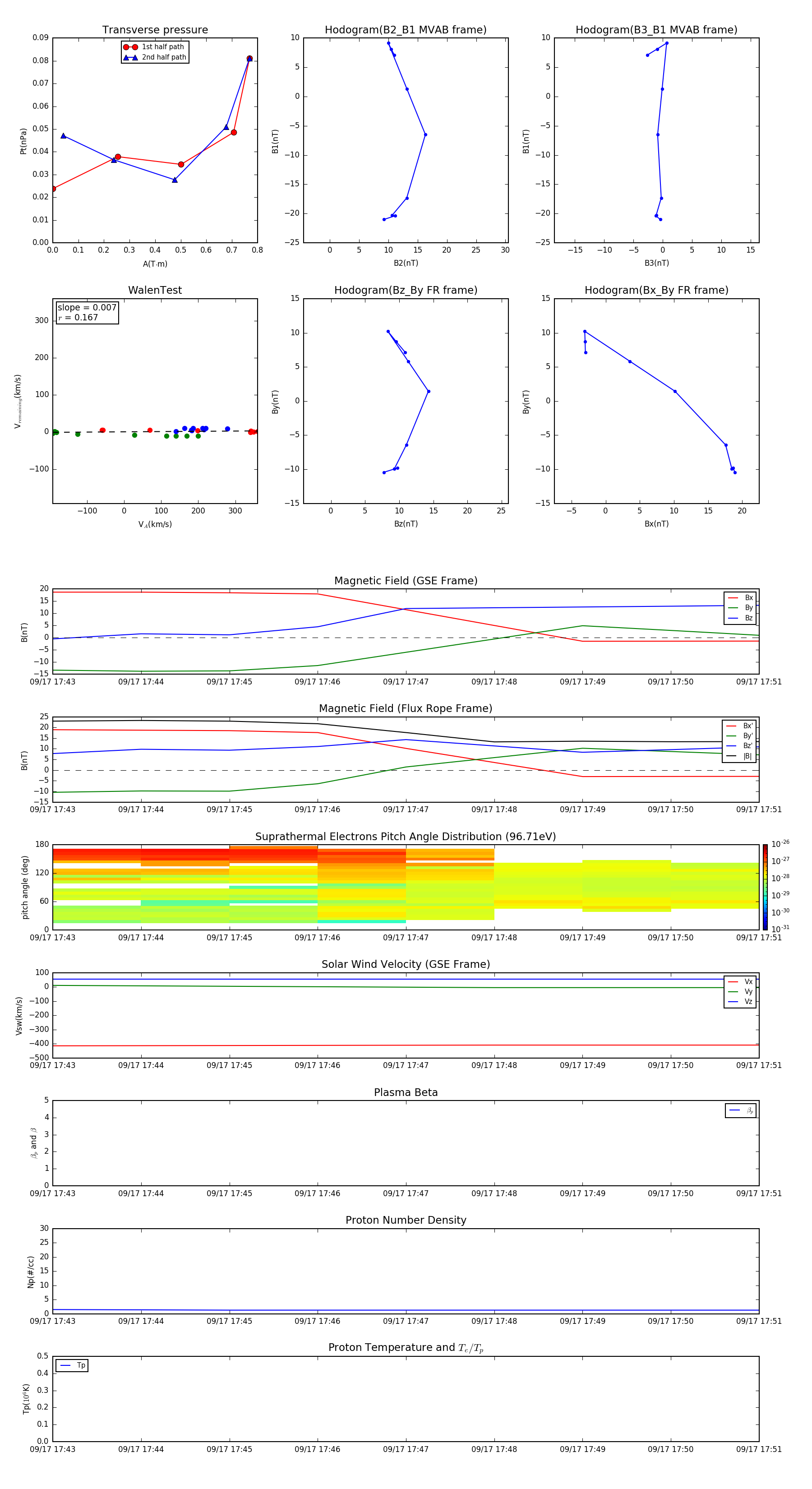The width and height of the screenshot is (812, 1489).
Task: Click the 'Hodogram(B3_B1 MVAB frame)' title
Action: (x=656, y=30)
